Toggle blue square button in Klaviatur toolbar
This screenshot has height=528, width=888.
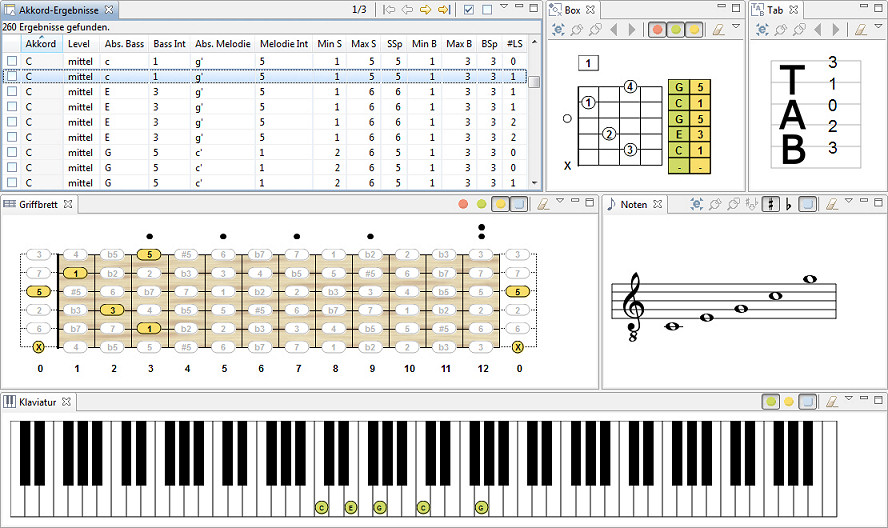click(808, 402)
